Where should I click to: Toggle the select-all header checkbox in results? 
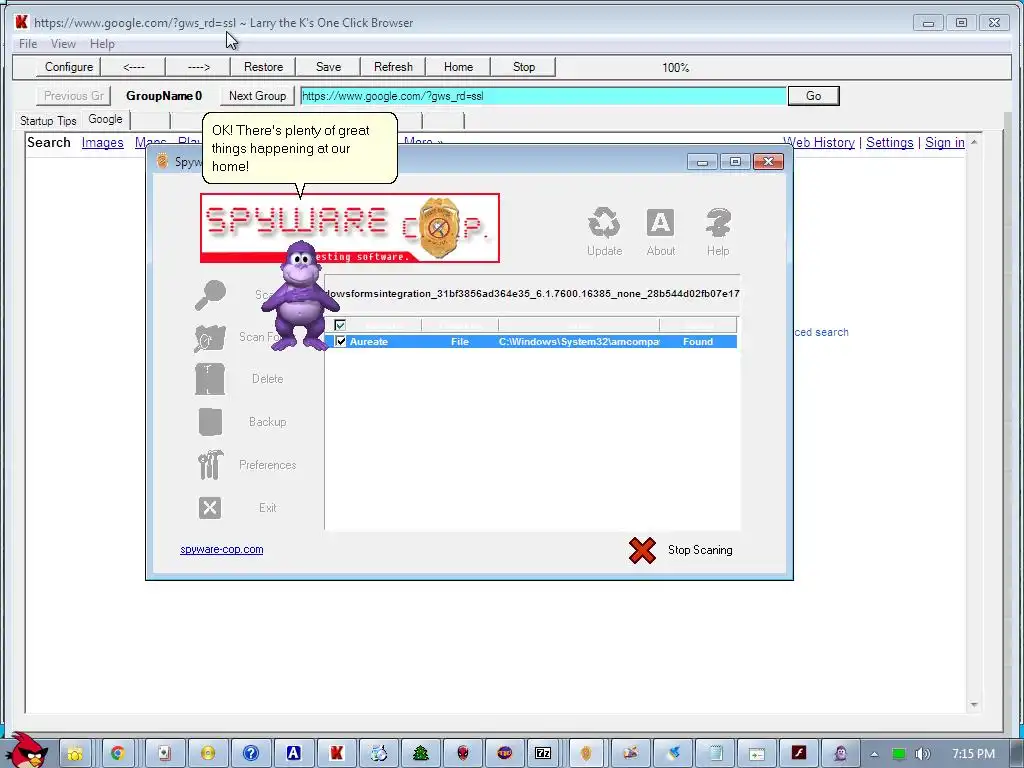click(x=340, y=325)
